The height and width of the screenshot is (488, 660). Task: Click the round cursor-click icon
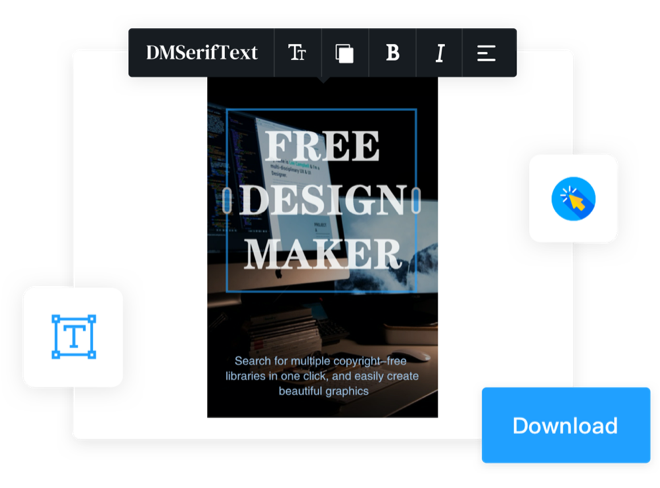[573, 199]
